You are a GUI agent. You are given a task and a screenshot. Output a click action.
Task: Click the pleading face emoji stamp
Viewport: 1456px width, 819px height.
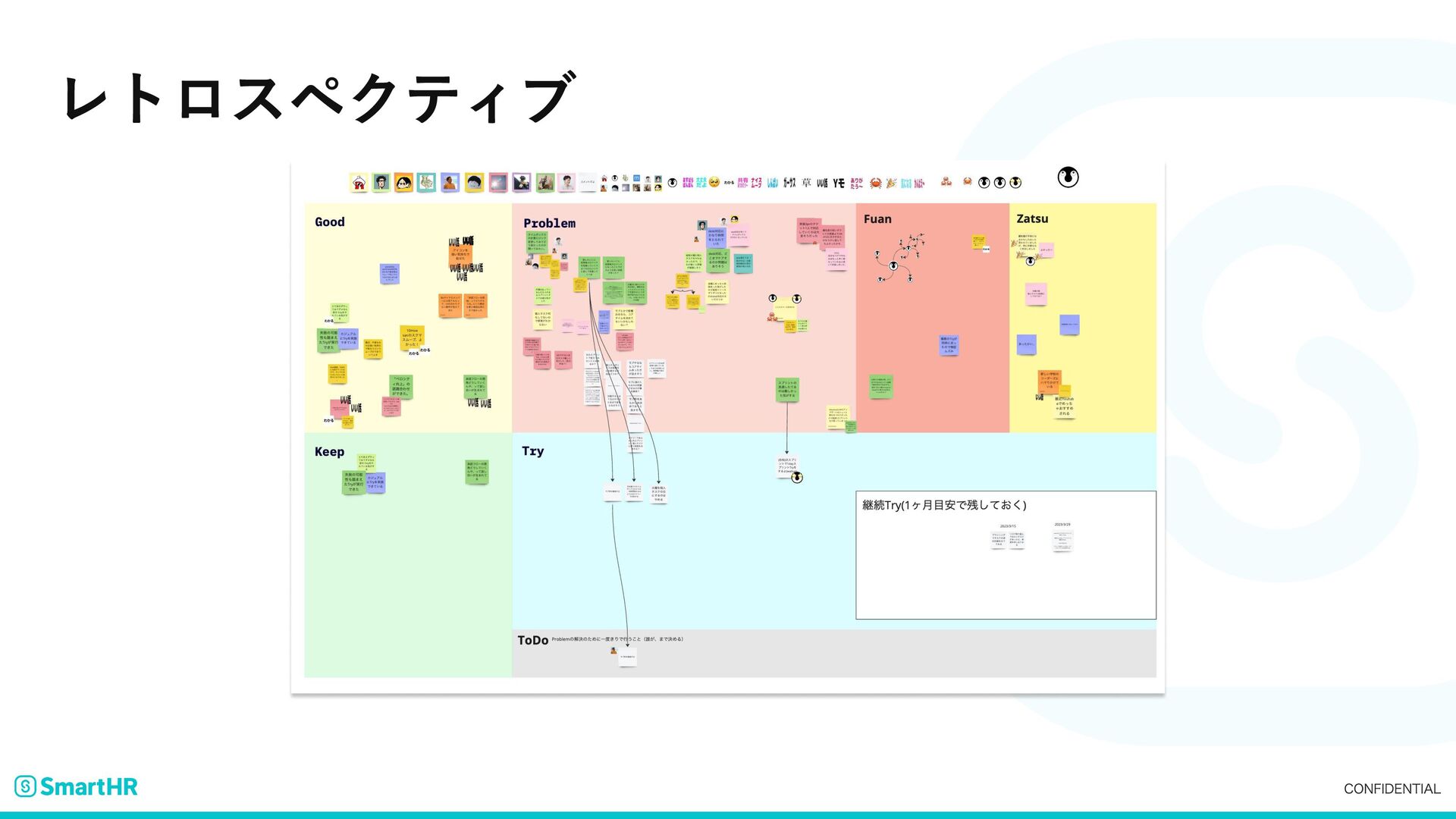[714, 182]
